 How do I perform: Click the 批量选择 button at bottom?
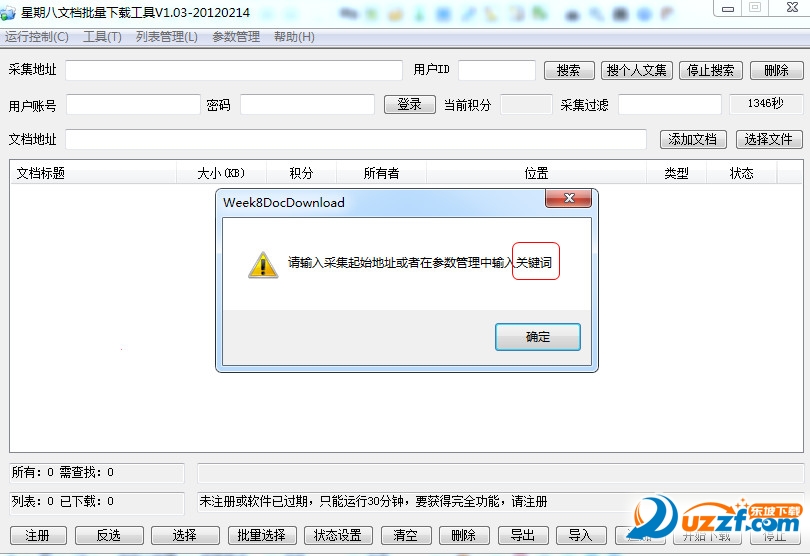[x=261, y=535]
